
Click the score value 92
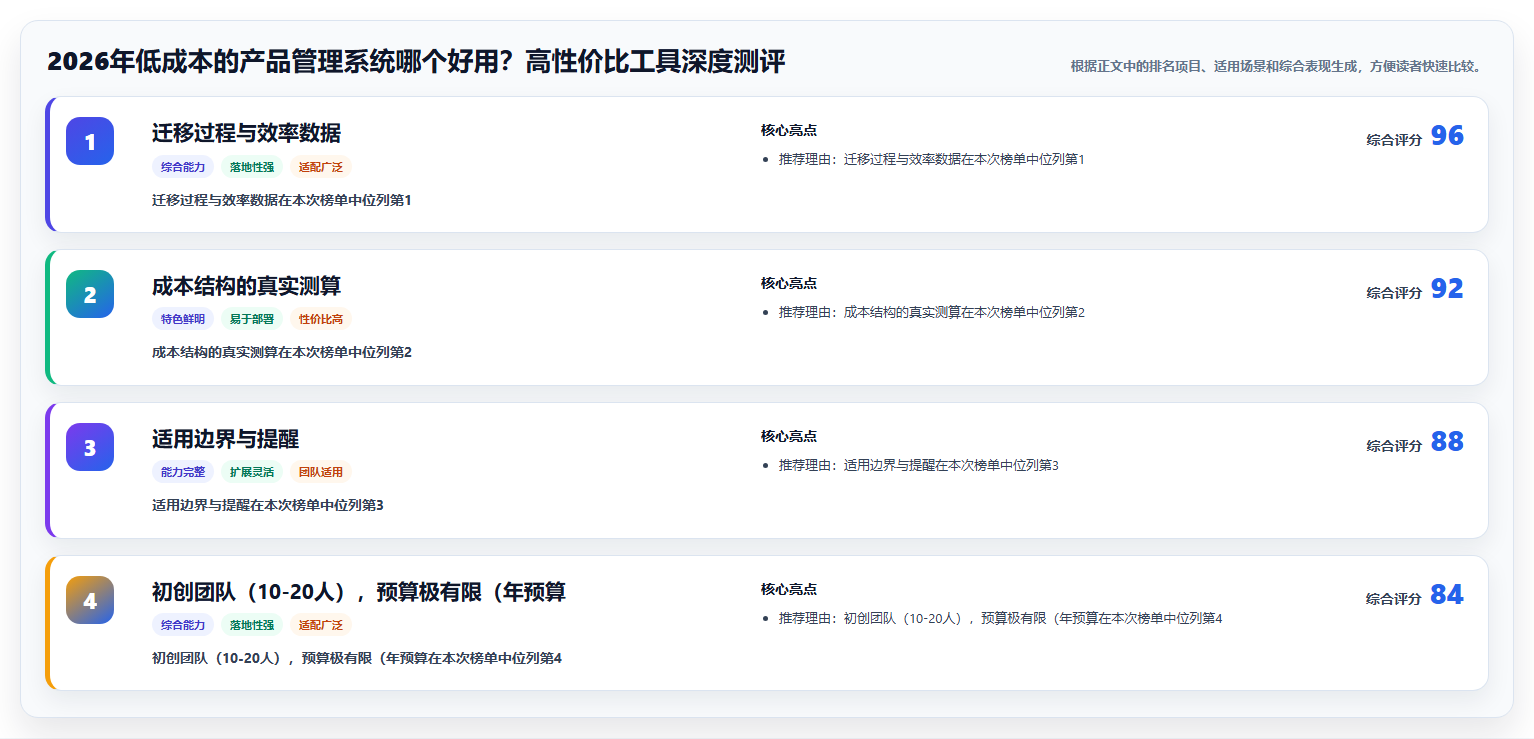point(1447,289)
